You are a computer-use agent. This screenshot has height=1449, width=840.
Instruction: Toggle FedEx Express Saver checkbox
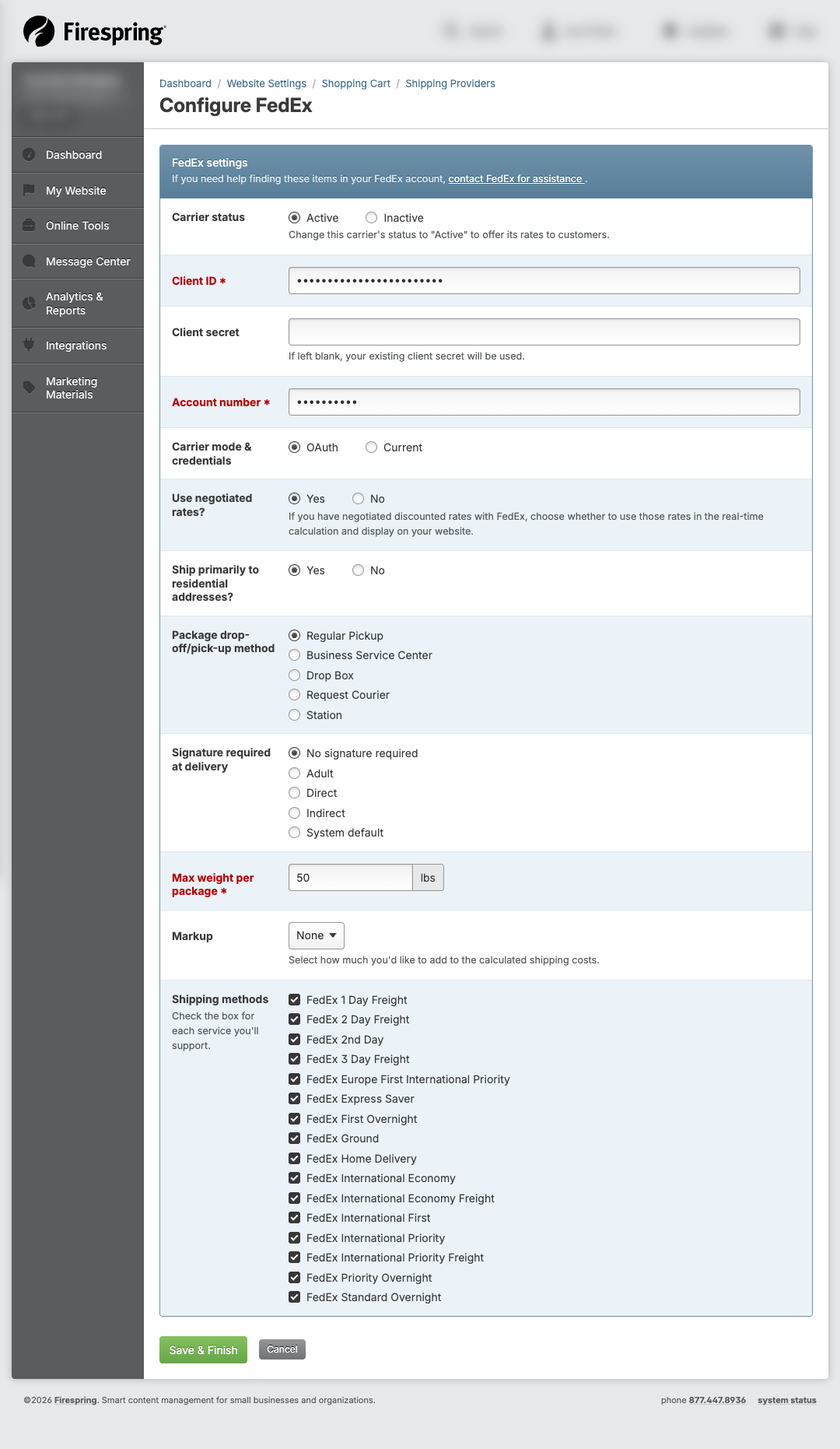tap(294, 1099)
